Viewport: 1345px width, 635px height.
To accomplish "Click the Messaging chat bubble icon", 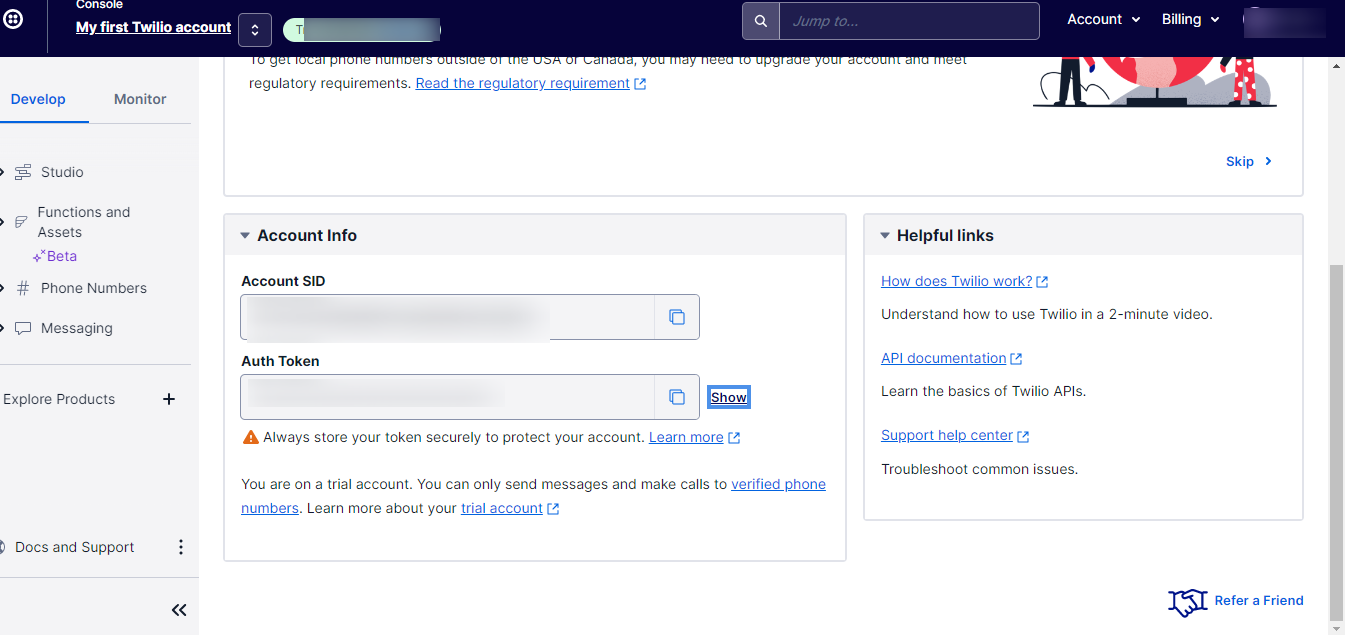I will (23, 328).
